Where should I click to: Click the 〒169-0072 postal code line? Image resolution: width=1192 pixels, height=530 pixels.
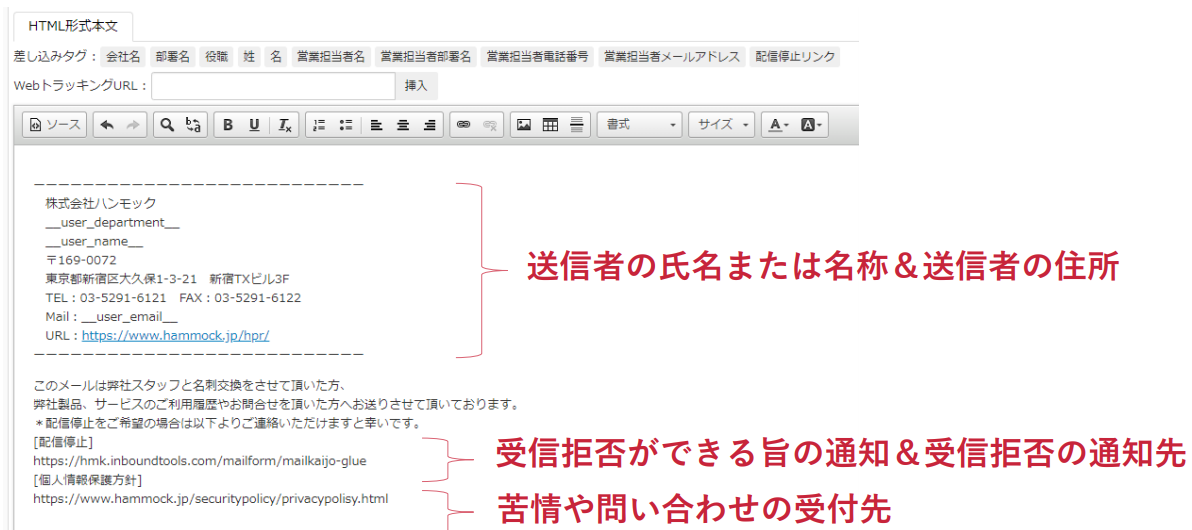point(81,260)
